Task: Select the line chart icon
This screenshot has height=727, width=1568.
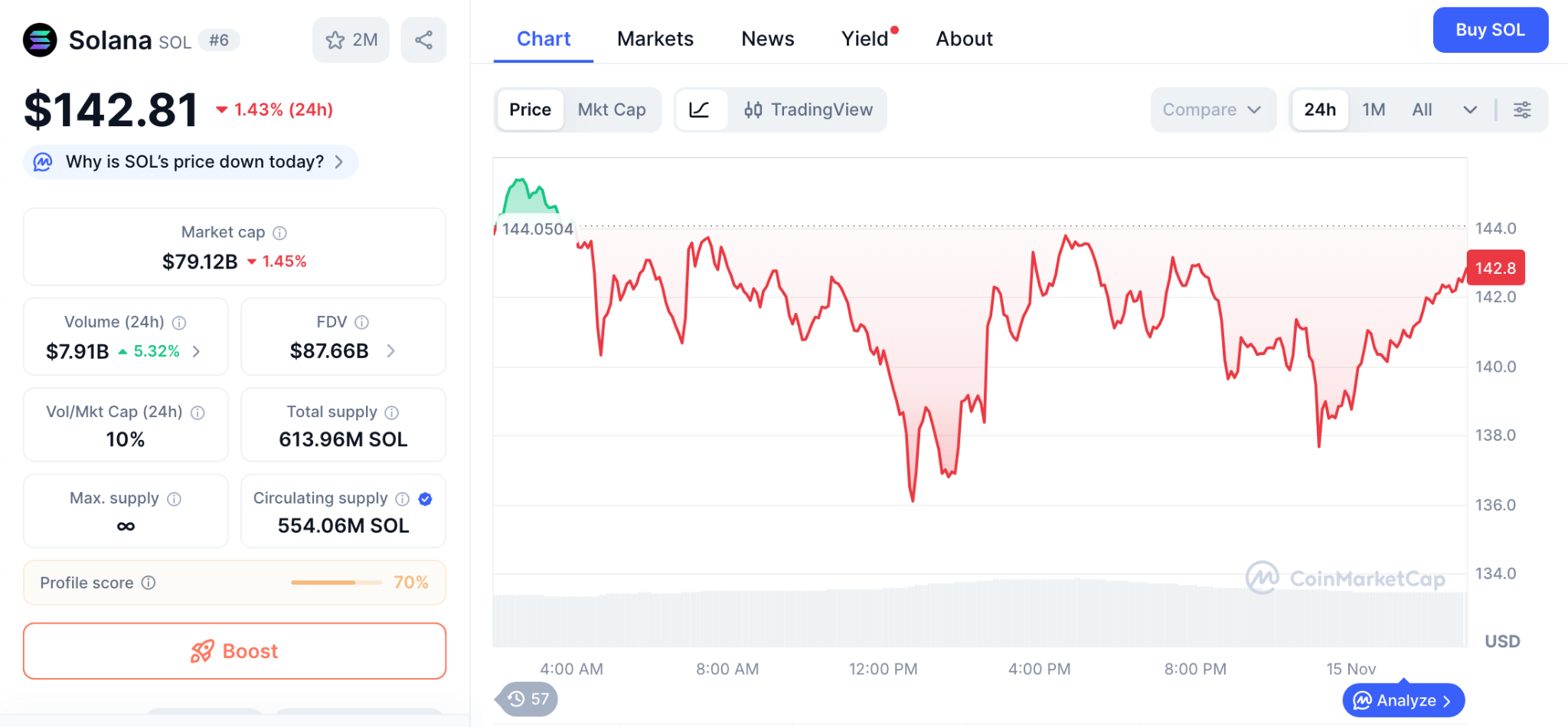Action: point(700,110)
